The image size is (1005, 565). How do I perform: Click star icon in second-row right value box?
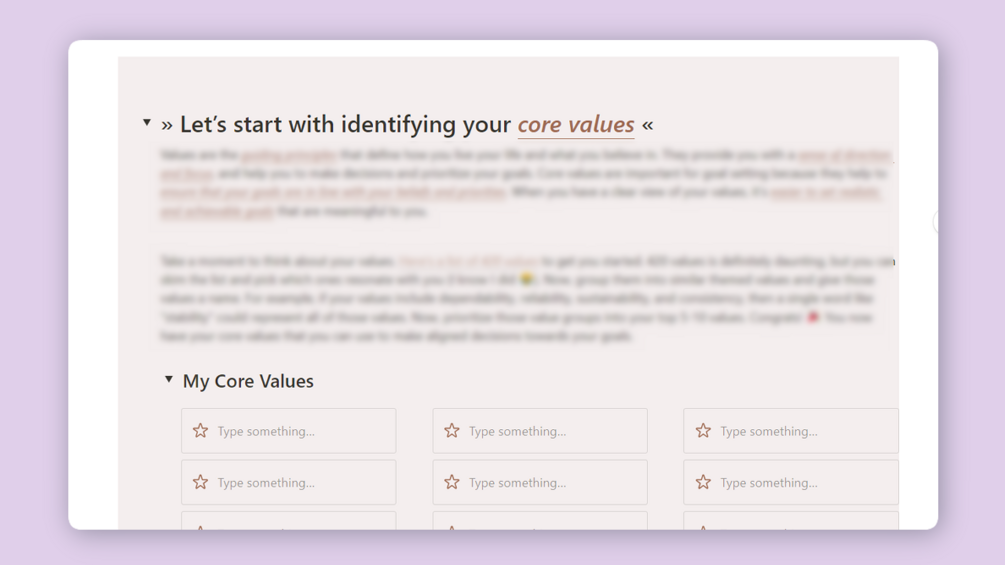703,482
